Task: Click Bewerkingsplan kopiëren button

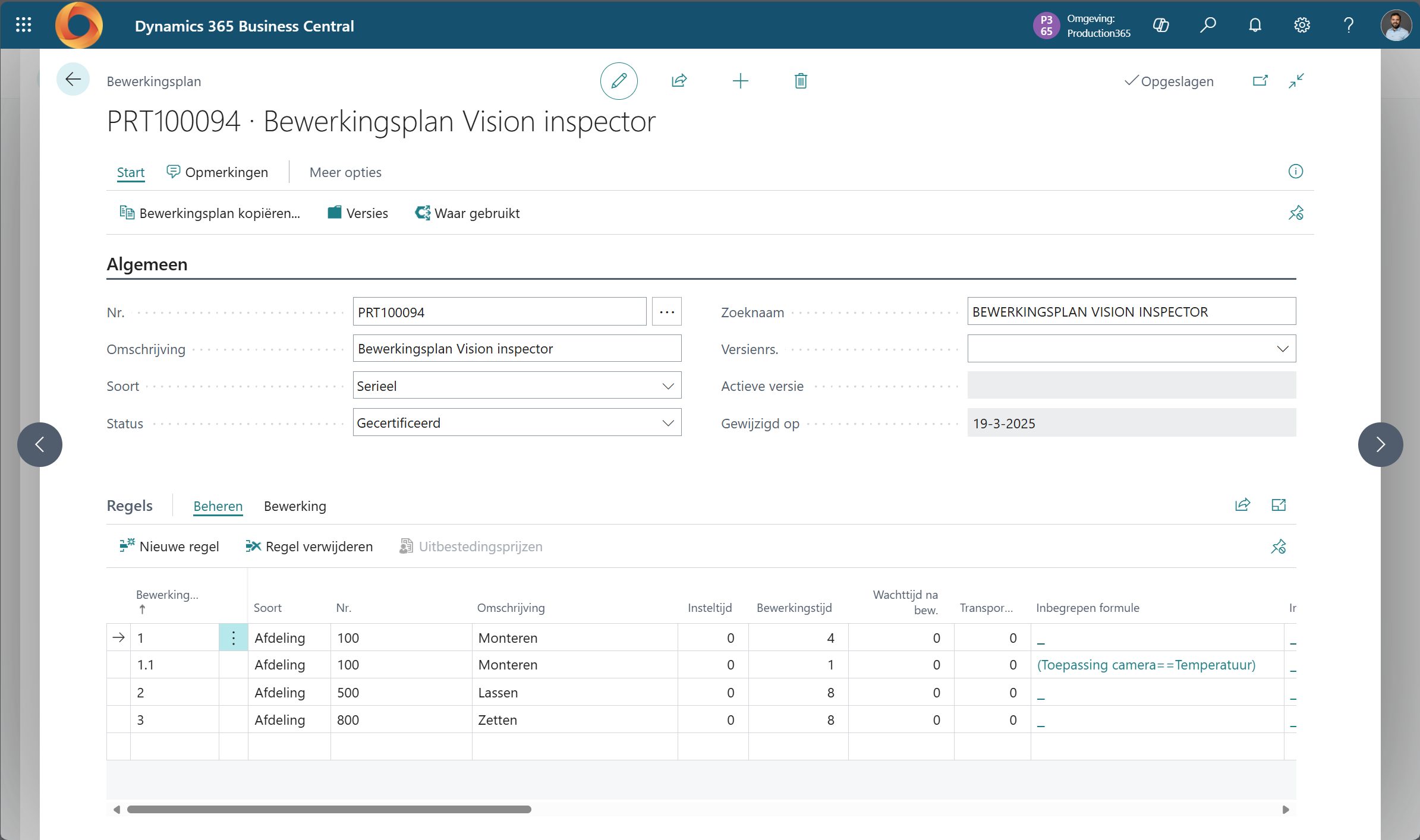Action: (210, 213)
